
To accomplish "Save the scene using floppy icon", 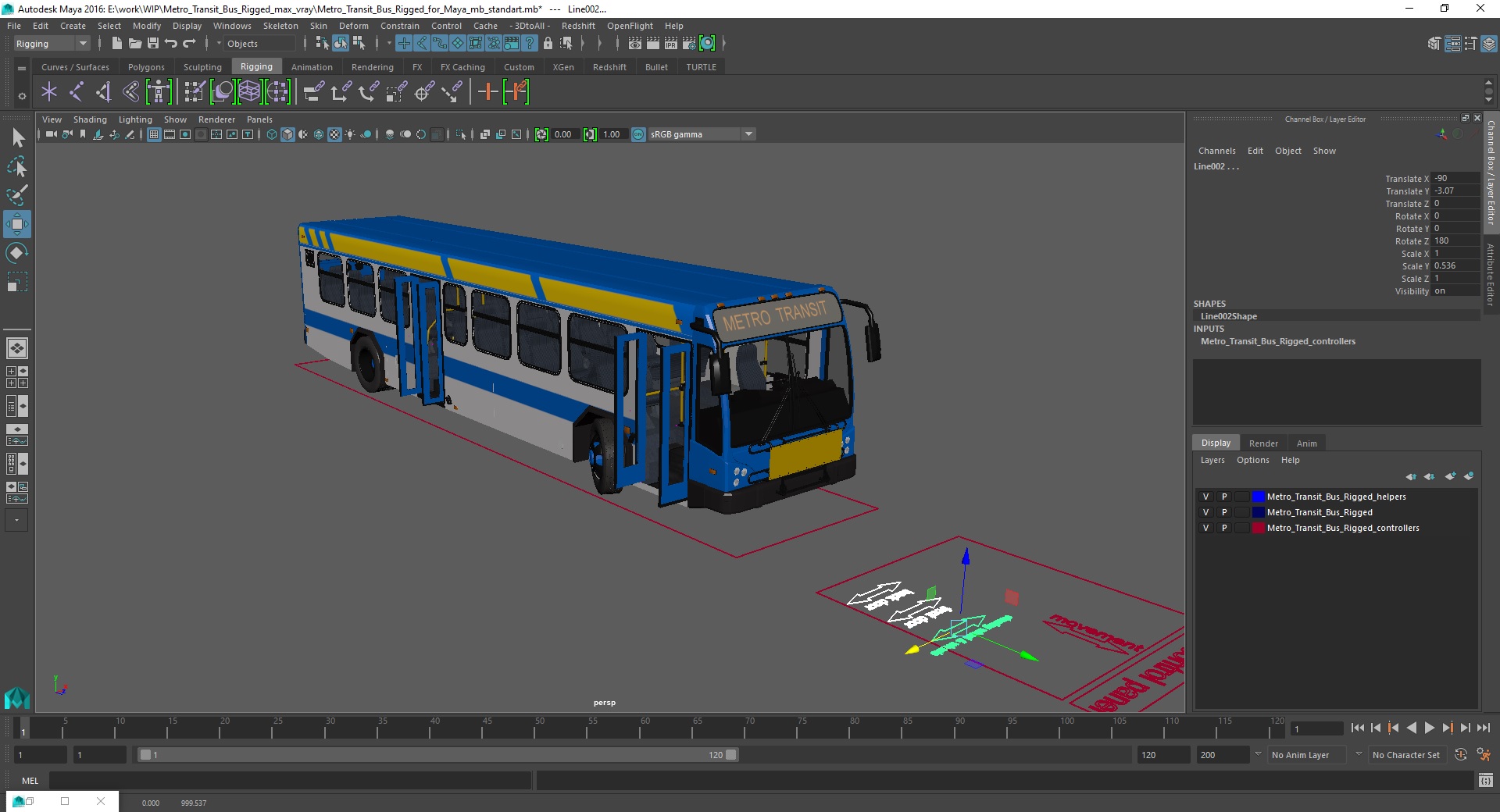I will tap(153, 44).
